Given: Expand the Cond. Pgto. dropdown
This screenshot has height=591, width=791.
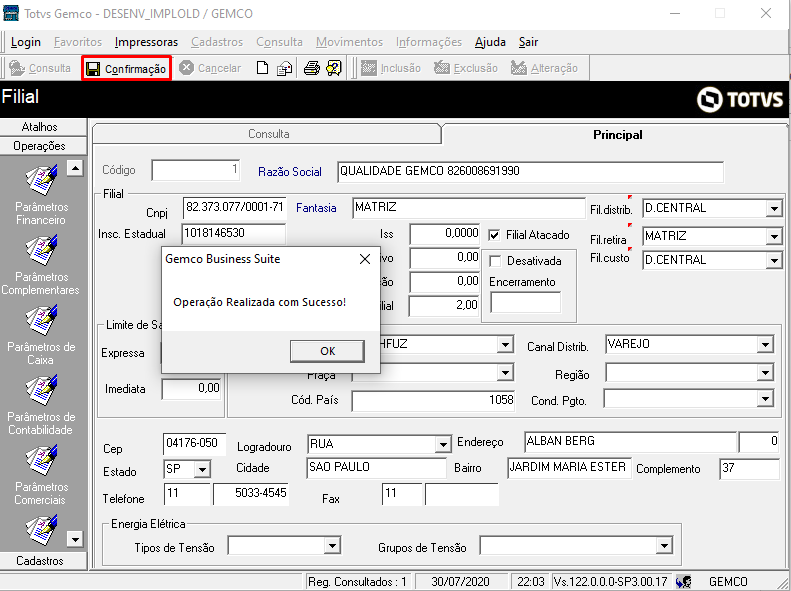Looking at the screenshot, I should click(x=765, y=399).
